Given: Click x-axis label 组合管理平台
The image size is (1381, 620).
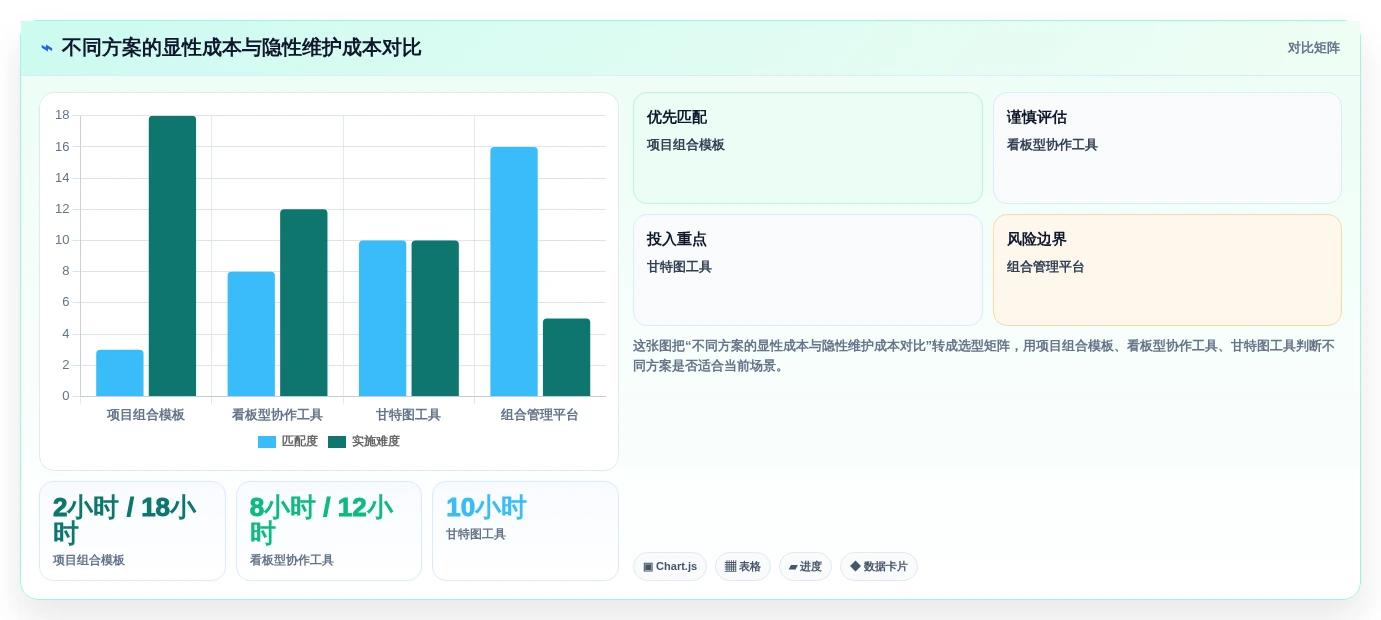Looking at the screenshot, I should pyautogui.click(x=540, y=415).
